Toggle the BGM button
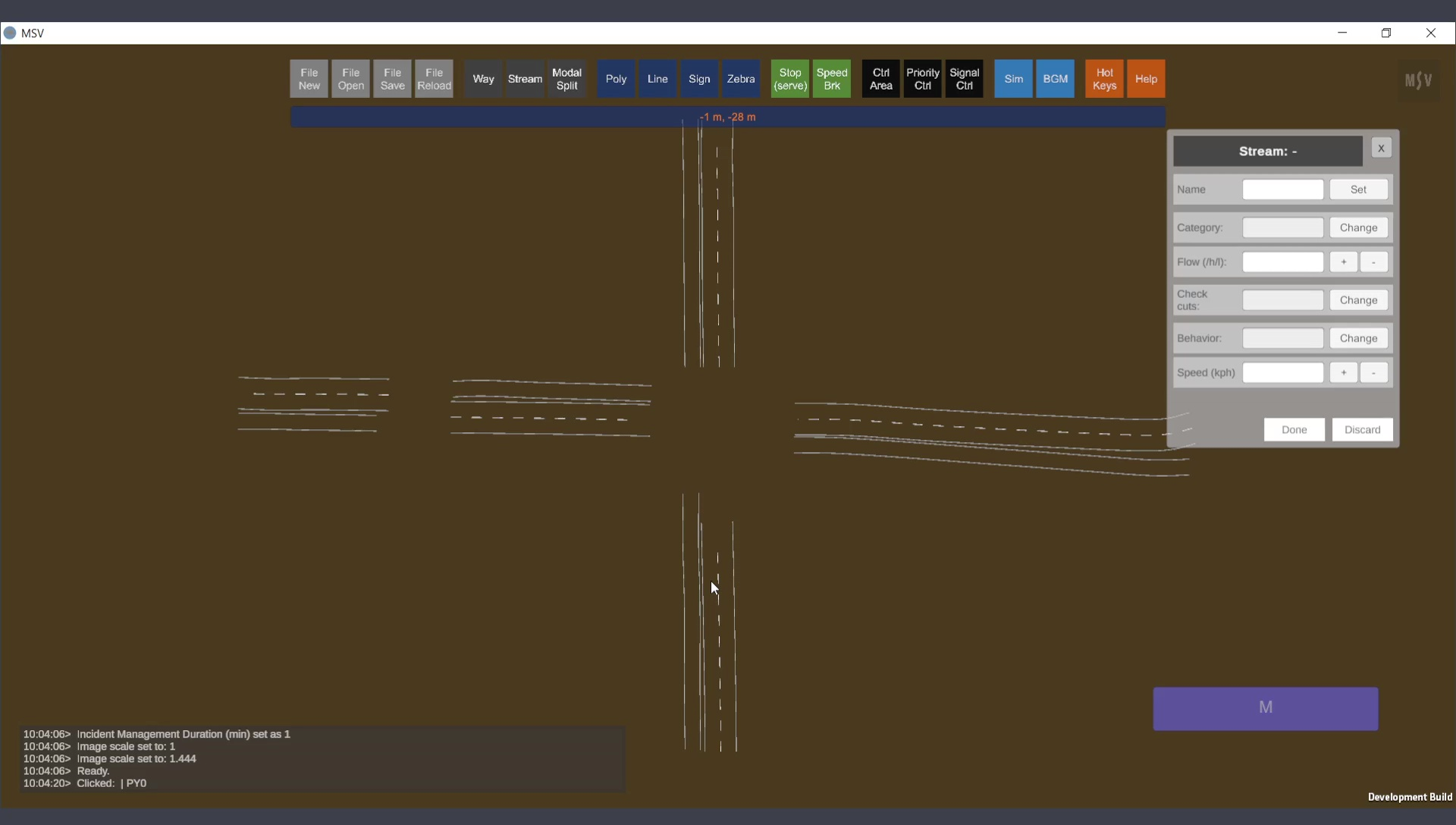The width and height of the screenshot is (1456, 825). coord(1055,79)
